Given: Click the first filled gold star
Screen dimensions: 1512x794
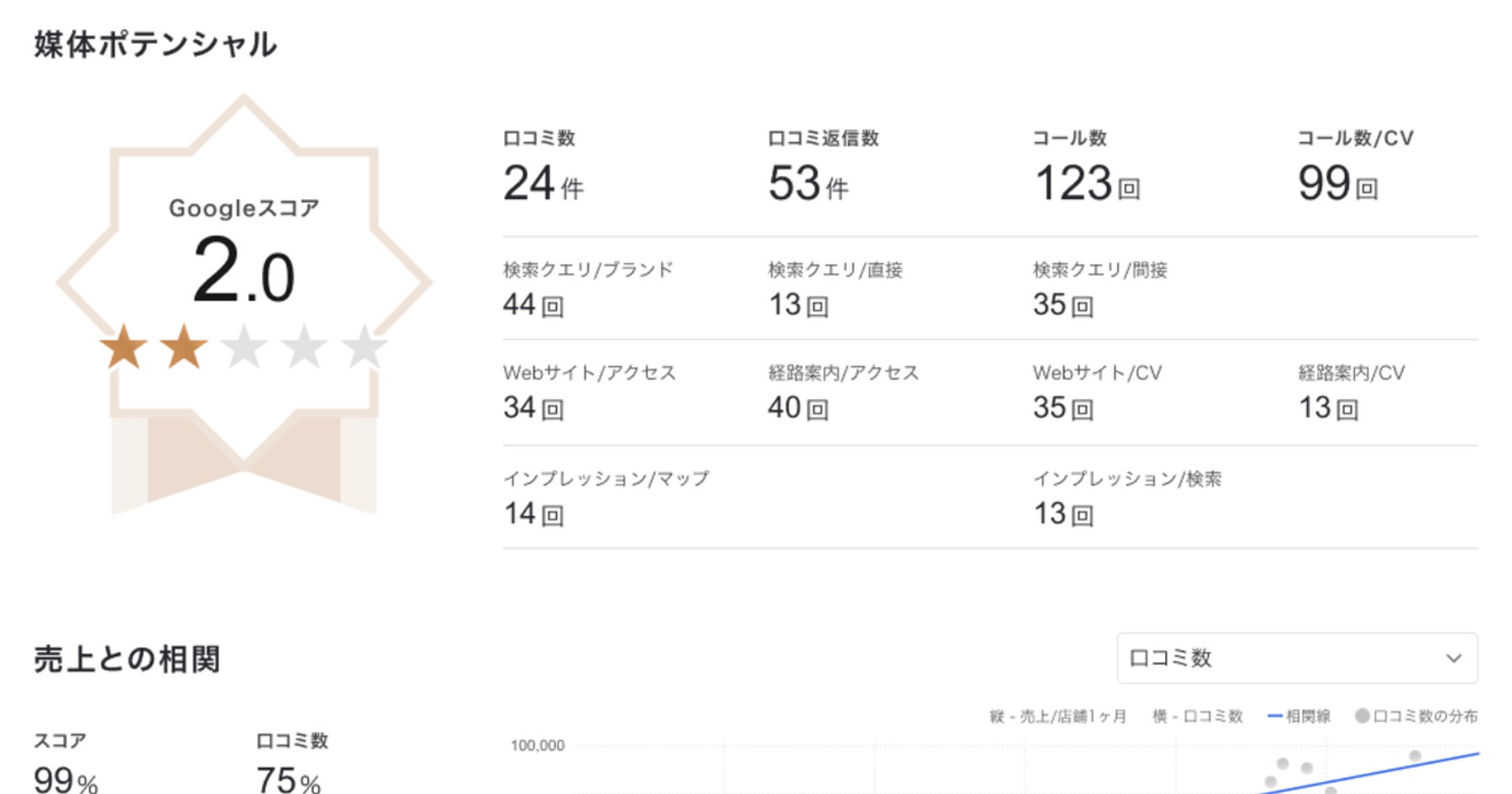Looking at the screenshot, I should tap(124, 347).
